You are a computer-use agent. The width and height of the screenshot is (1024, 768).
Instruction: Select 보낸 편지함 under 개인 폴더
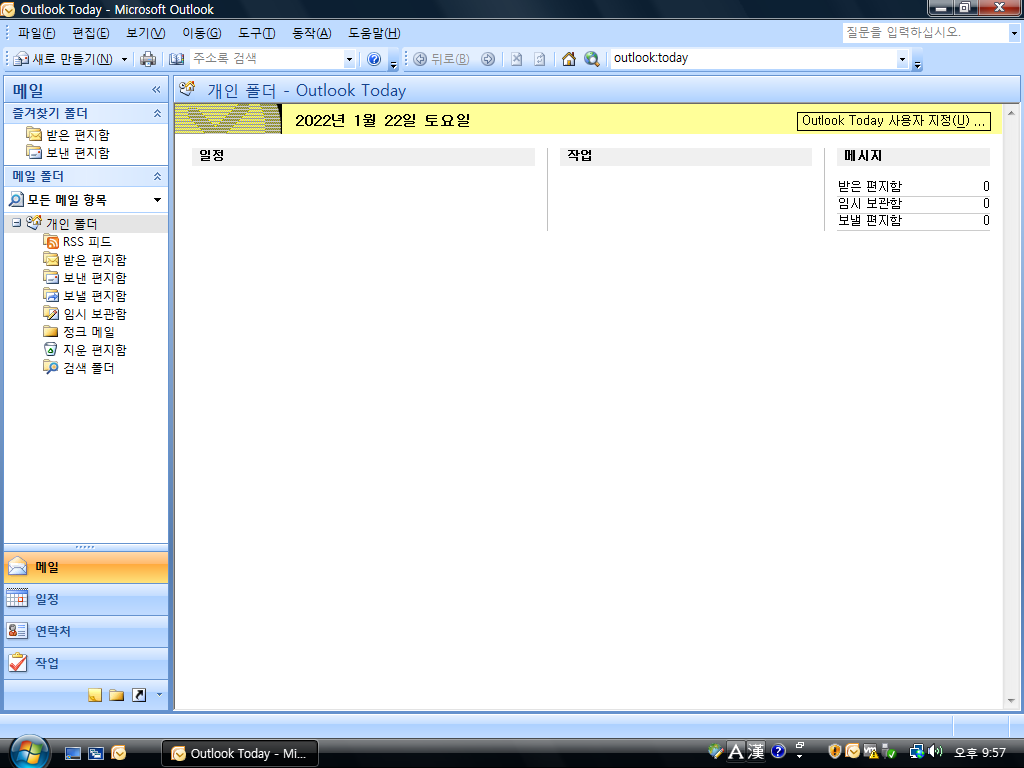[95, 278]
